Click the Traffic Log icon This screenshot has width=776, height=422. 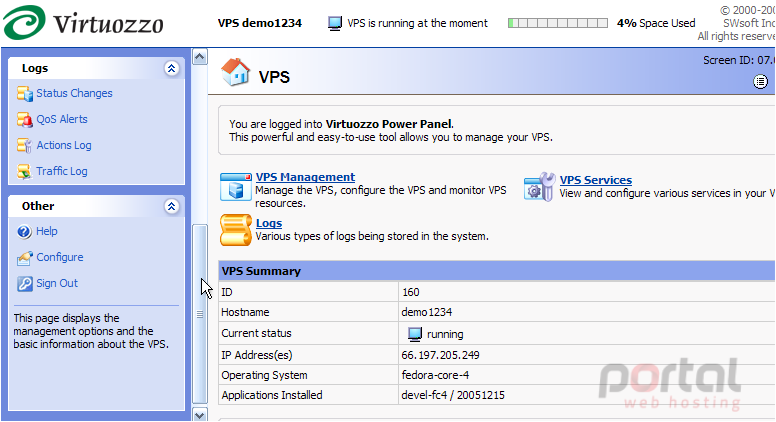click(x=24, y=171)
